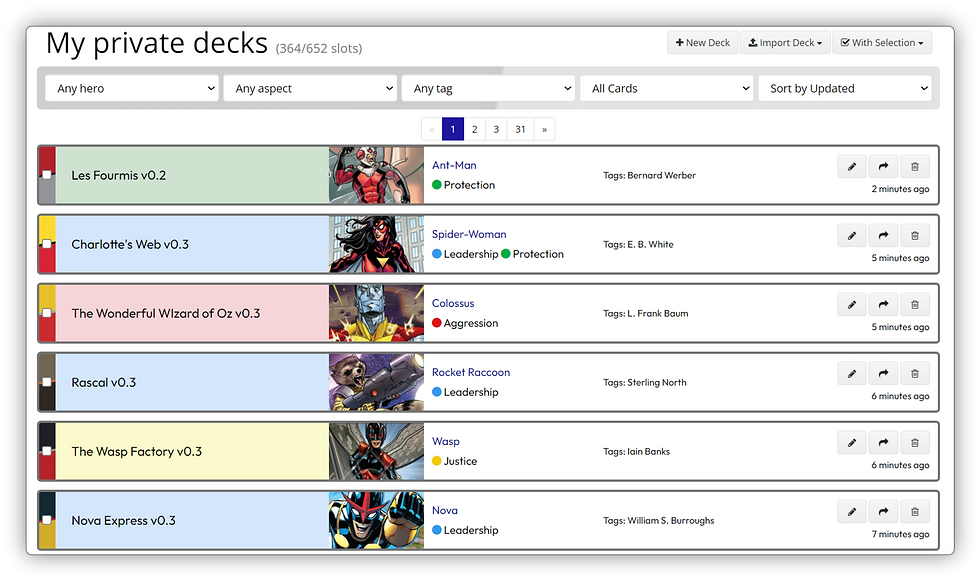Delete the Nova Express v0.3 deck
Screen dimensions: 980x581
click(914, 512)
